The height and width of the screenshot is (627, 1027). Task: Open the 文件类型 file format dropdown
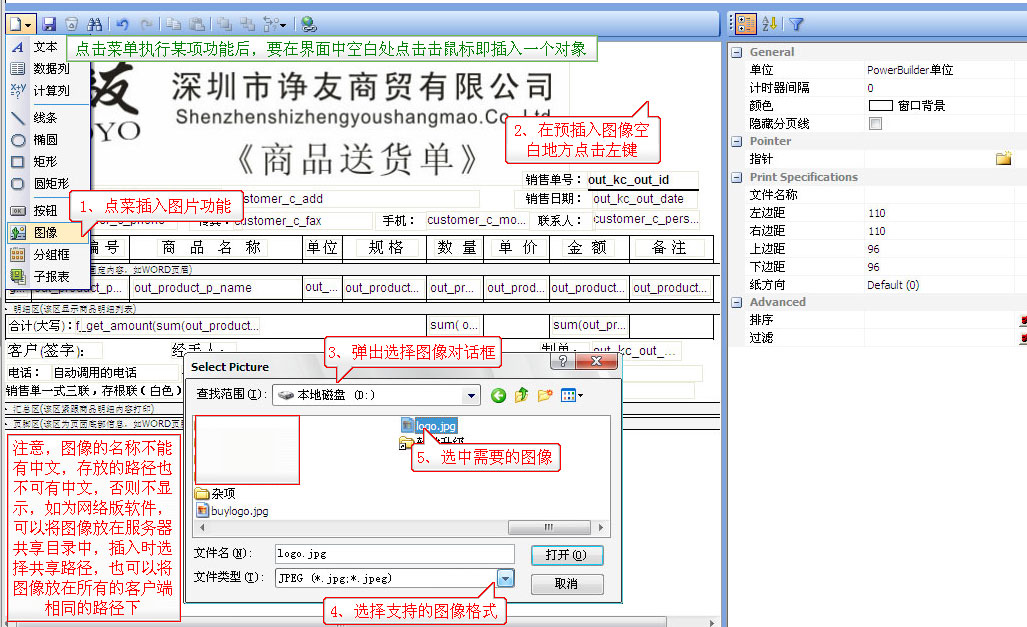coord(505,579)
